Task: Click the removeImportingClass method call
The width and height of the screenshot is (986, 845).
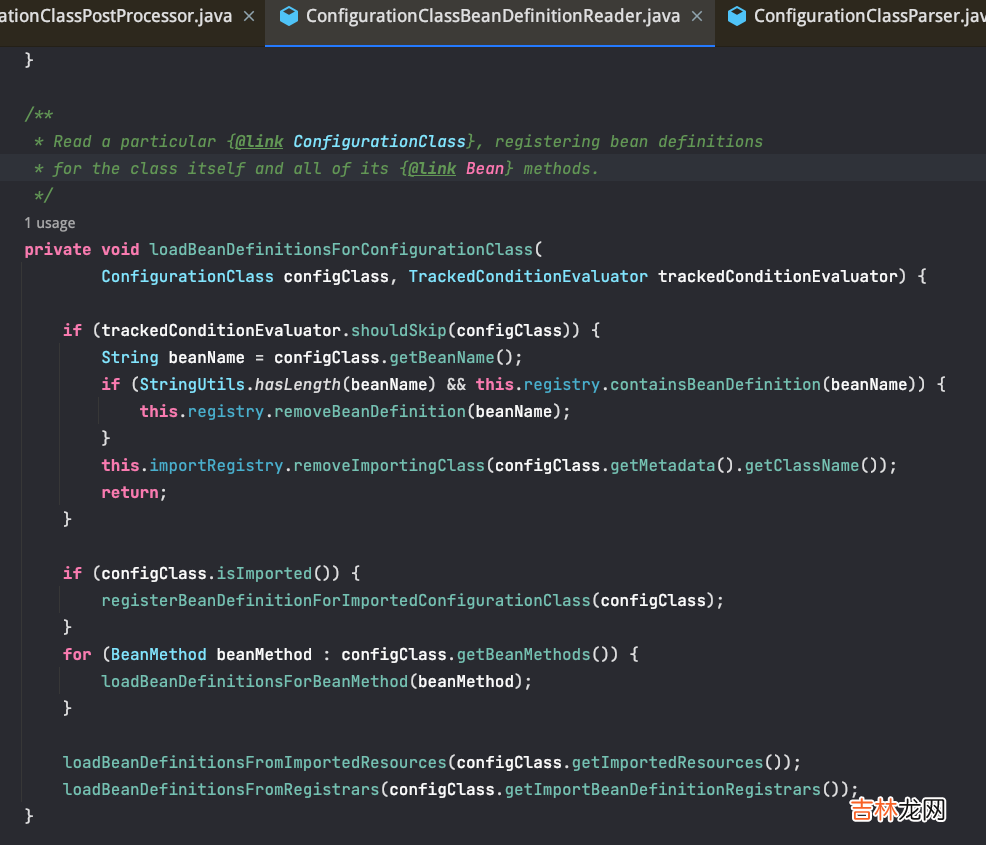Action: click(x=389, y=465)
